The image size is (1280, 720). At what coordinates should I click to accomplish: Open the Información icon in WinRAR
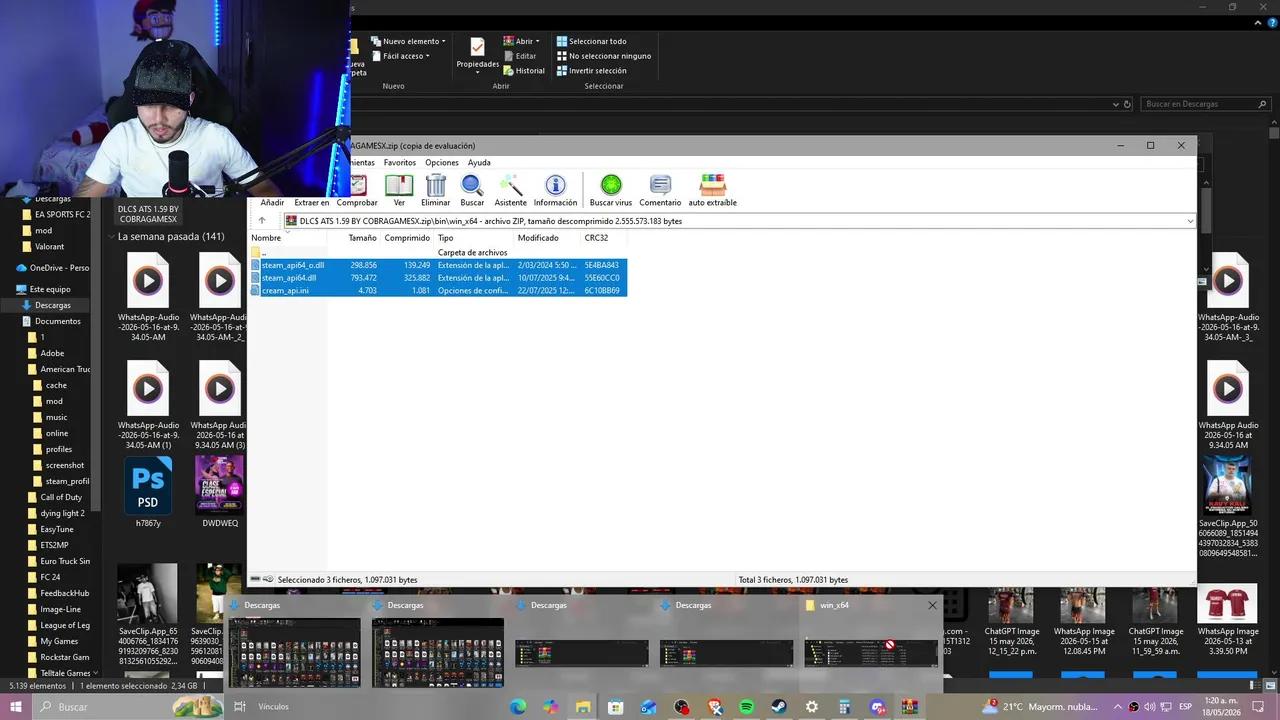pos(555,185)
